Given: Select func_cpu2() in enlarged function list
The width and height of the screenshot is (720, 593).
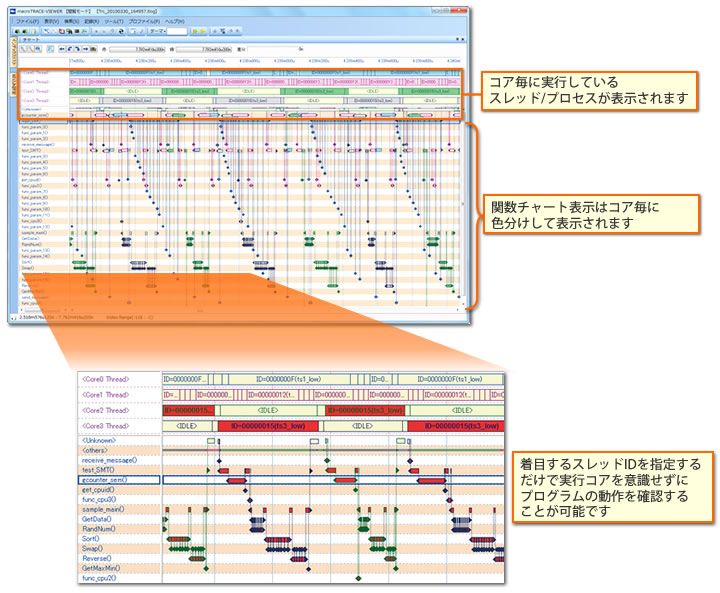Looking at the screenshot, I should tap(99, 578).
